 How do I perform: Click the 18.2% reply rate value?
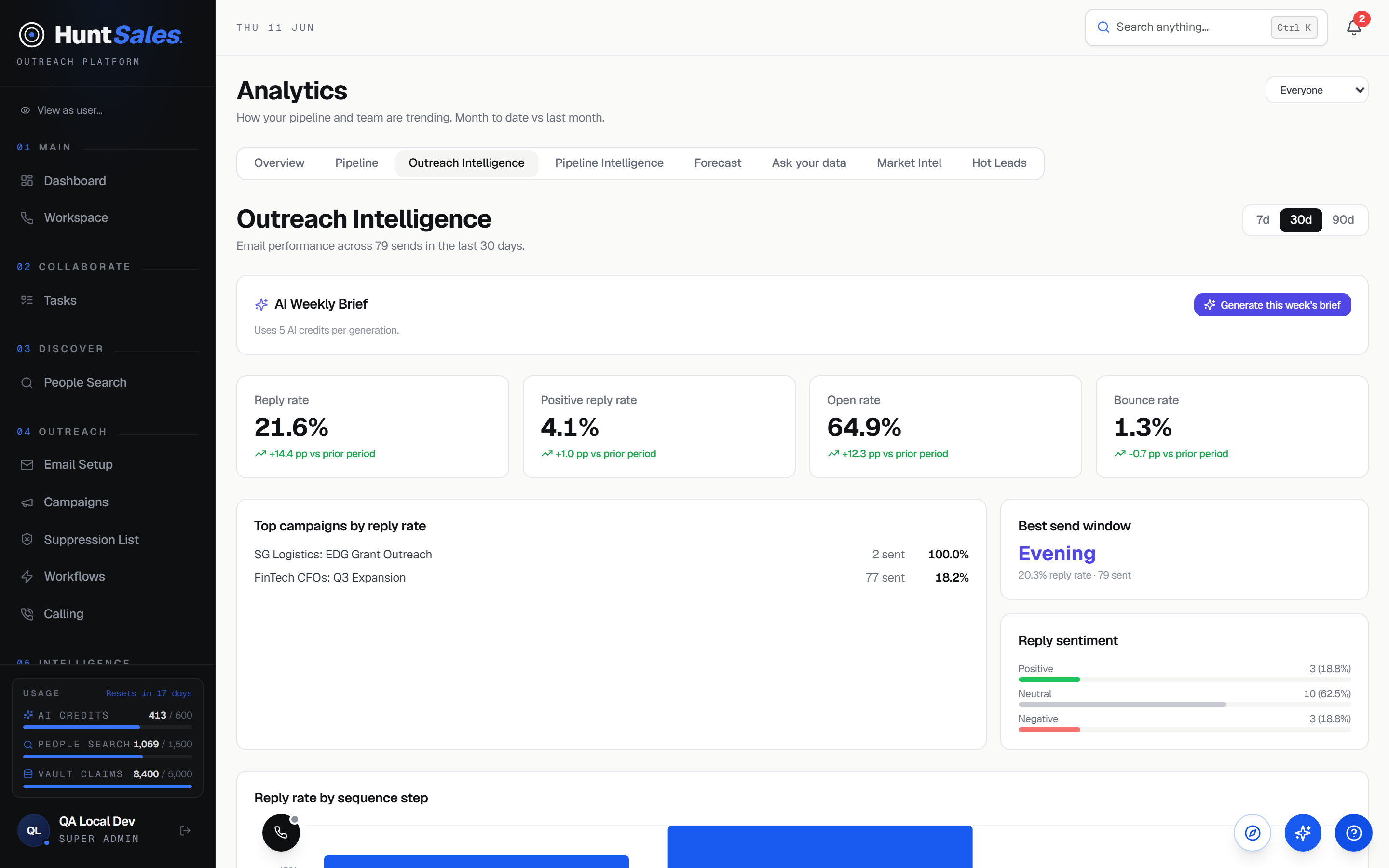tap(952, 578)
